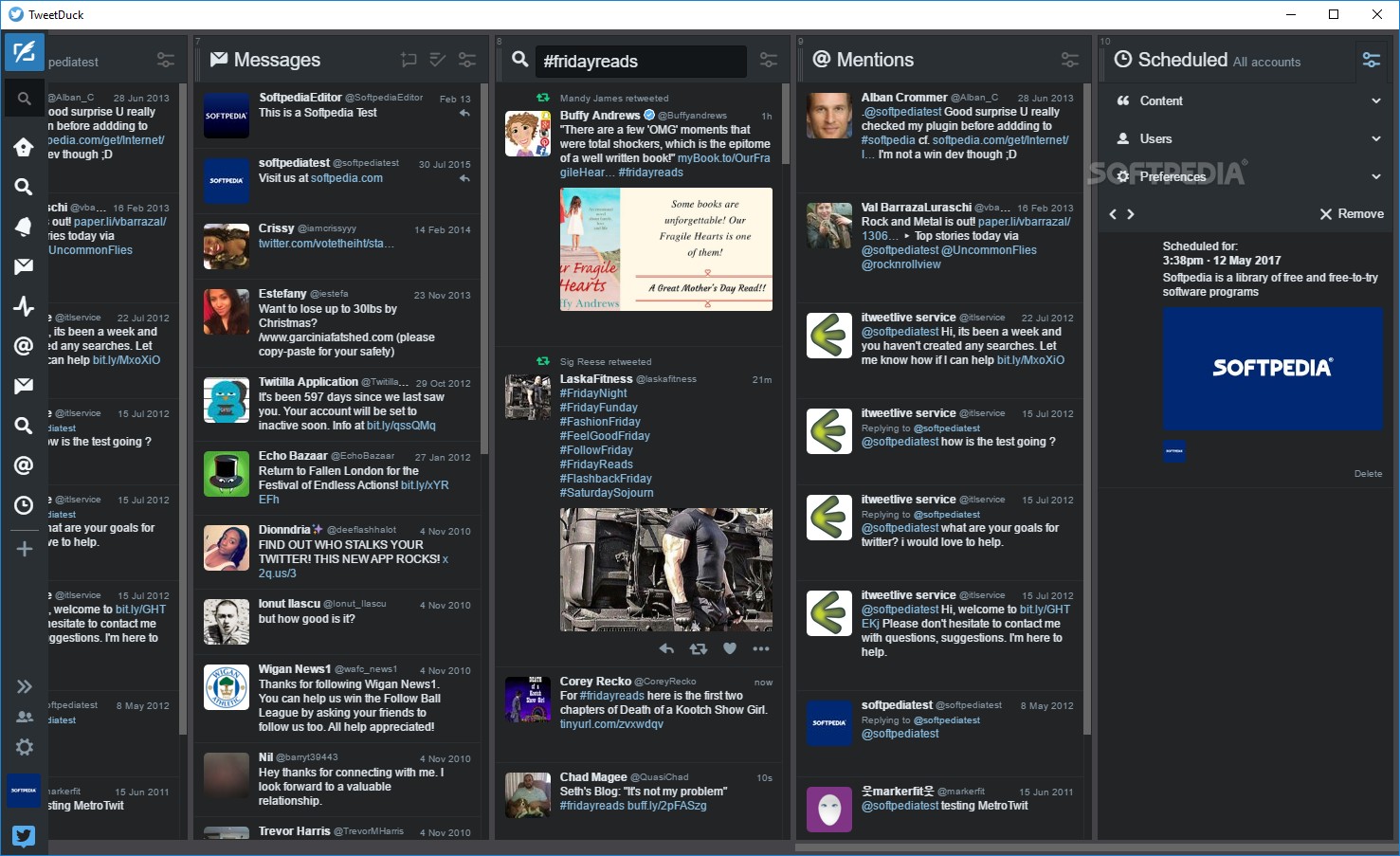Open Settings gear in the sidebar
1400x856 pixels.
coord(25,747)
